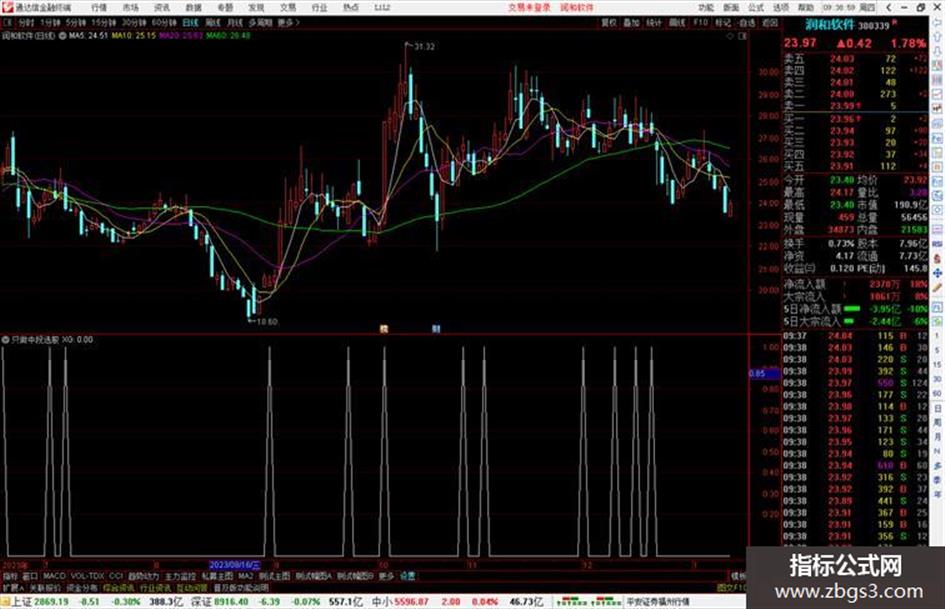The height and width of the screenshot is (609, 945).
Task: Select the 月线 monthly period tab
Action: (x=234, y=22)
